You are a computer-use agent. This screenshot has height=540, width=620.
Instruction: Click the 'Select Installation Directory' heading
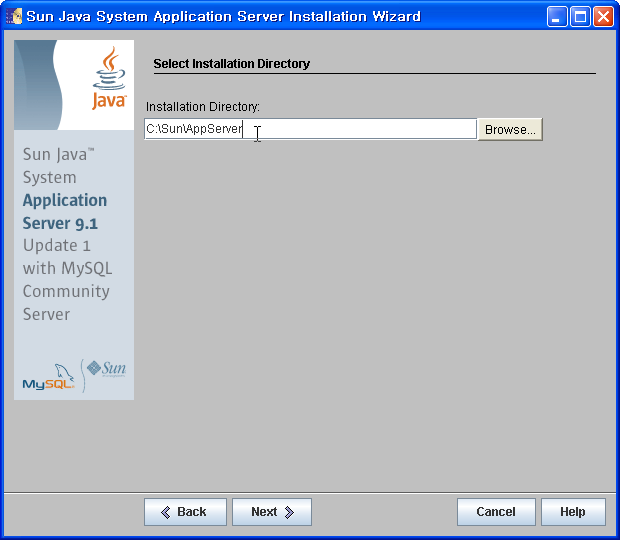coord(232,64)
